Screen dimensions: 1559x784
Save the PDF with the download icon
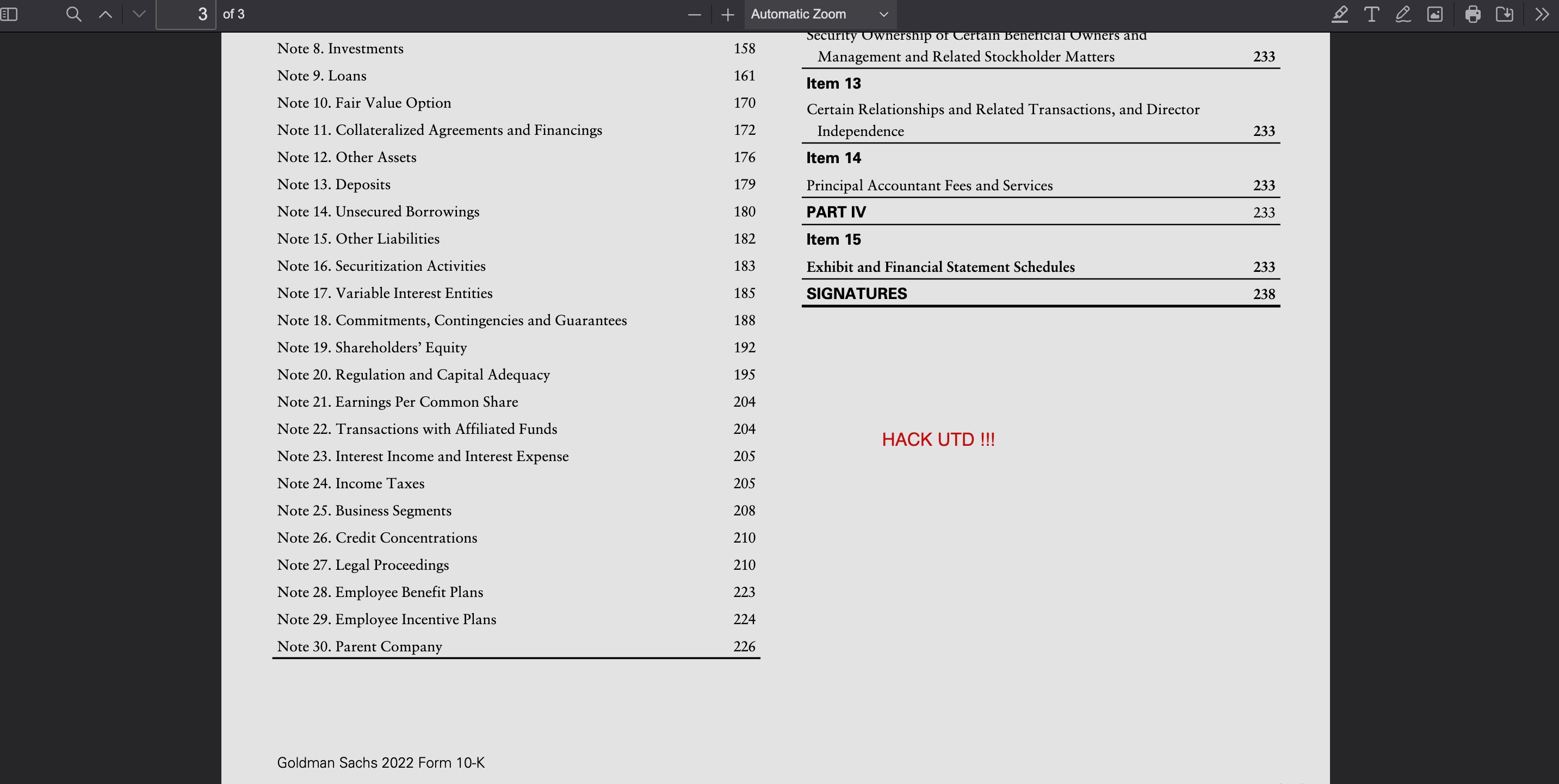[1504, 14]
